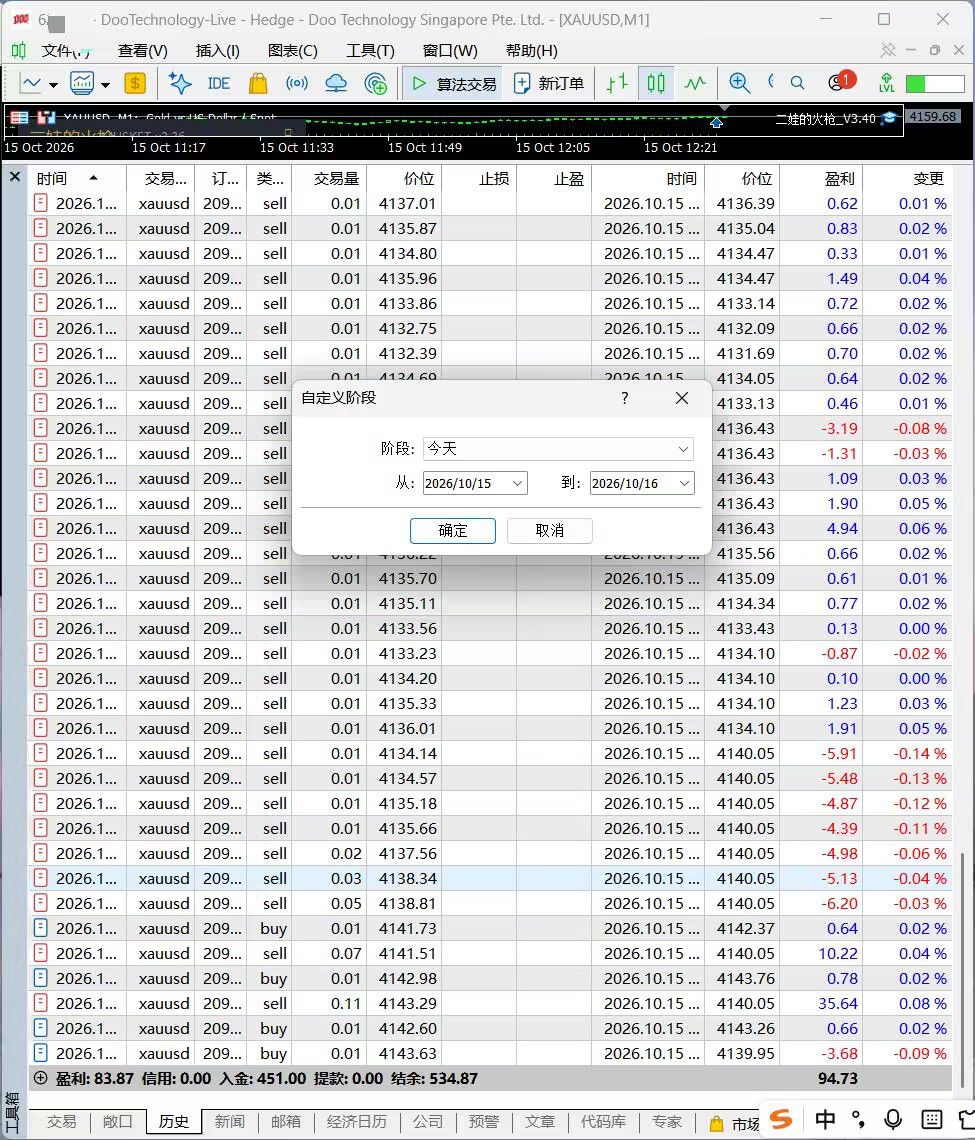This screenshot has width=975, height=1140.
Task: Switch chart to bar chart mode
Action: coord(617,84)
